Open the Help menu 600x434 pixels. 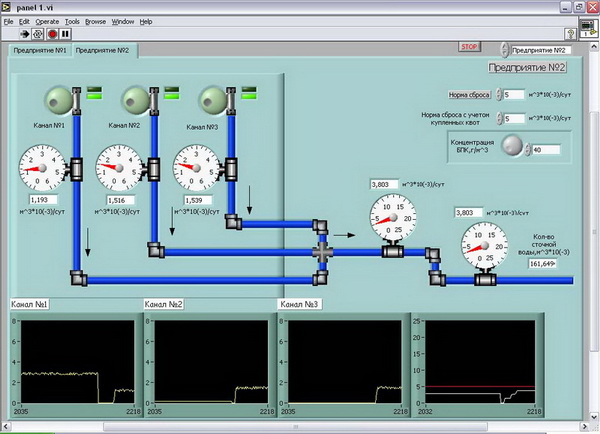tap(146, 22)
